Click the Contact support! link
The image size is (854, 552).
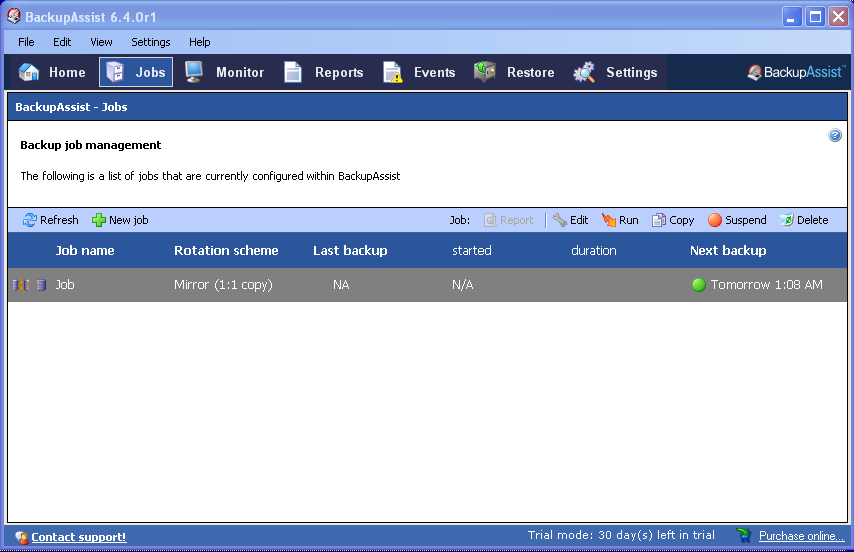[78, 537]
